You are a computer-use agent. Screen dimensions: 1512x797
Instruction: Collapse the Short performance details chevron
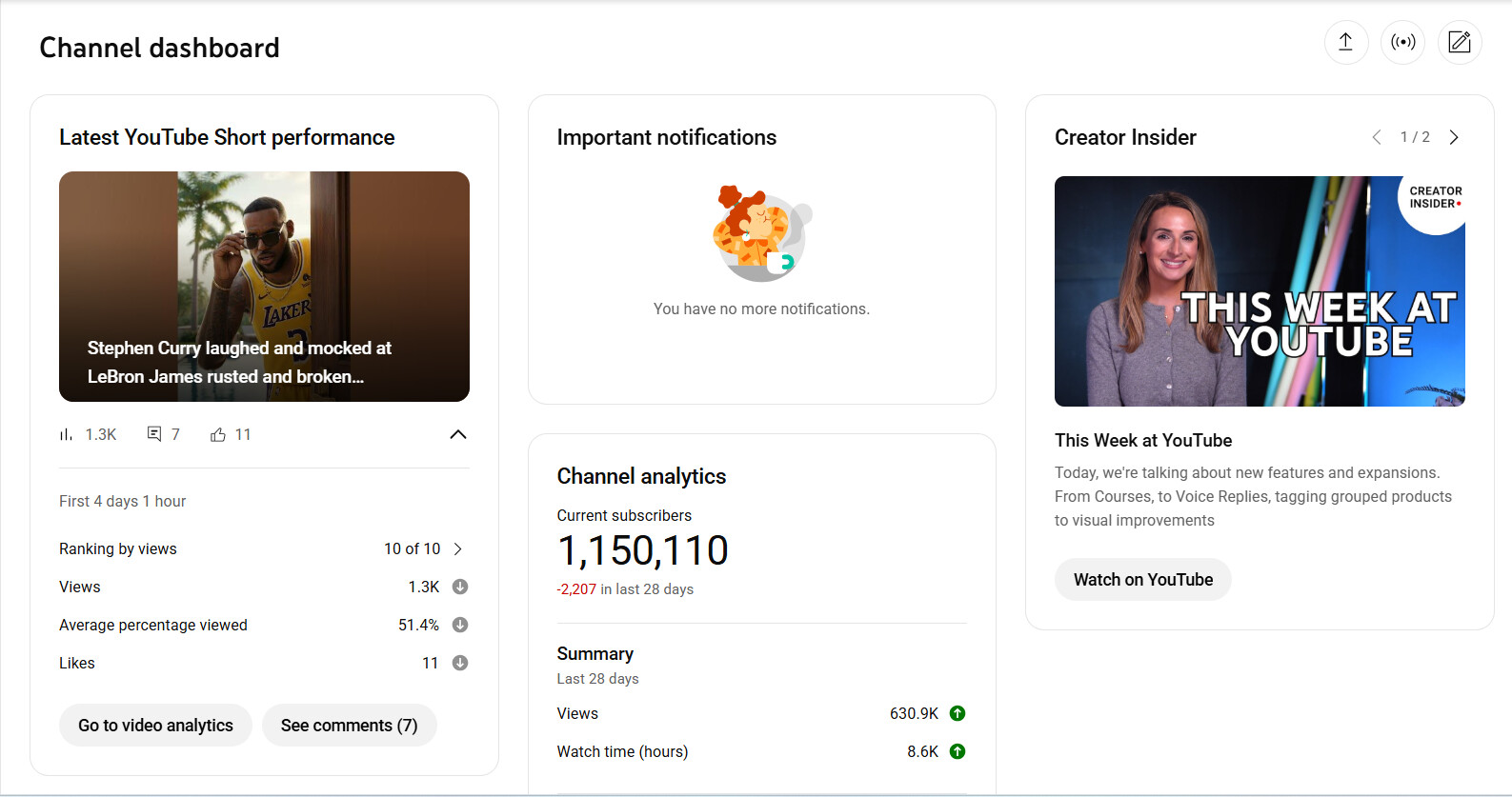coord(458,434)
